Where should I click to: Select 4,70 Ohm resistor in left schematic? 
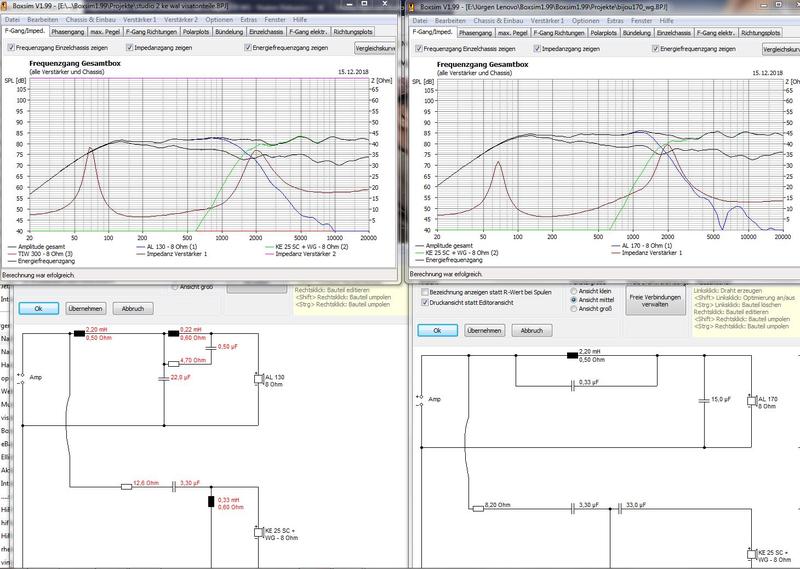173,364
